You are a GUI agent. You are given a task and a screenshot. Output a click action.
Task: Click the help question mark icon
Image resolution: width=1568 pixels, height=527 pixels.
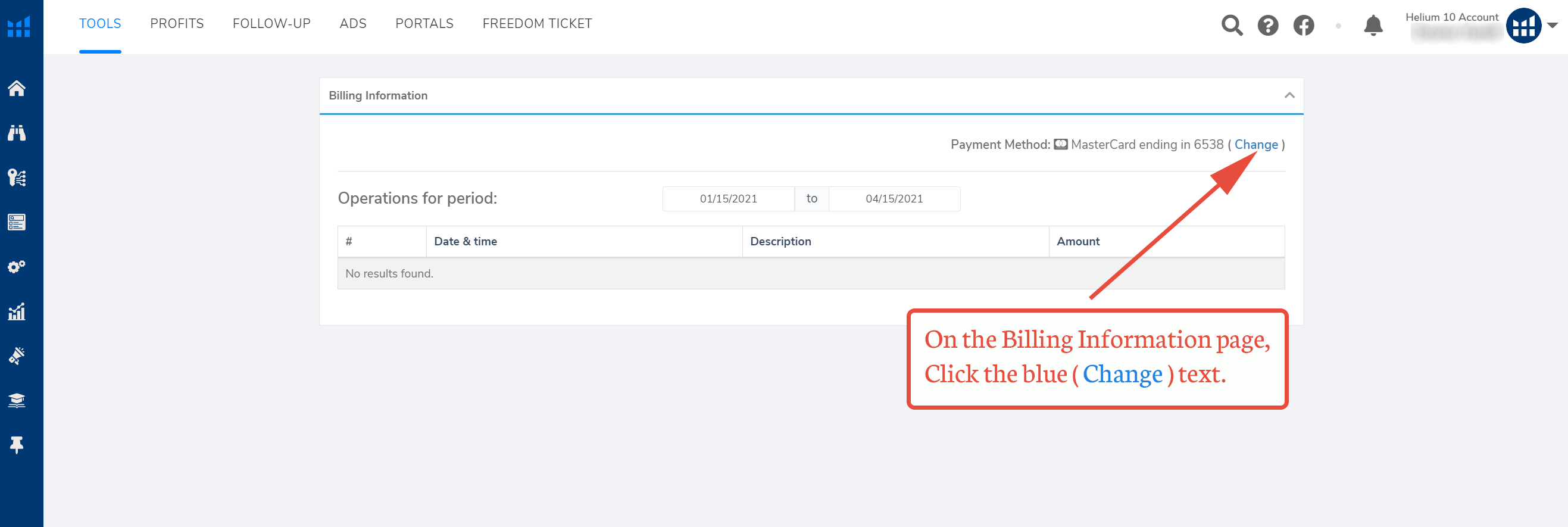[x=1268, y=26]
